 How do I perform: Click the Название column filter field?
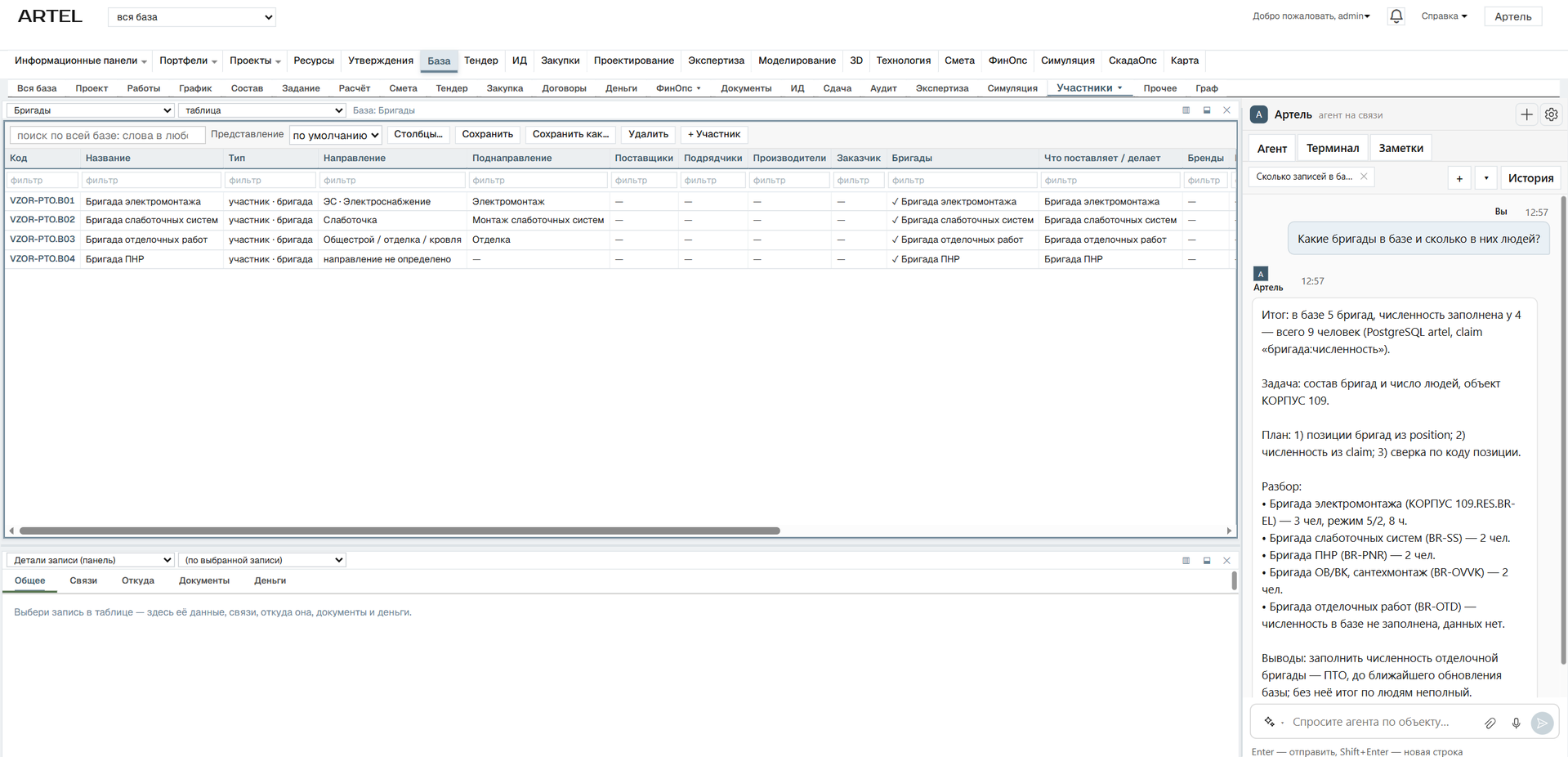coord(152,180)
